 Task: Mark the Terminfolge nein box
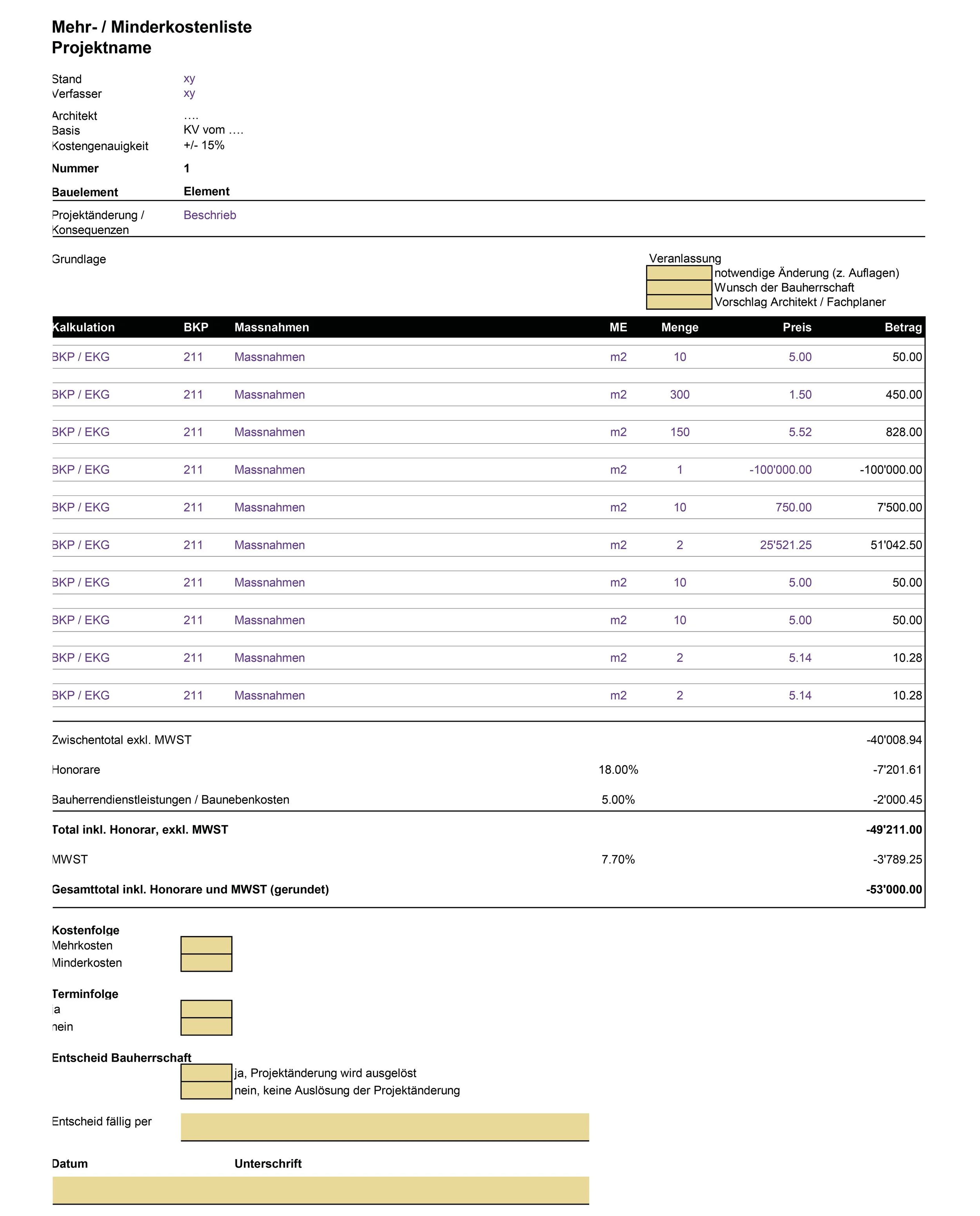206,1026
